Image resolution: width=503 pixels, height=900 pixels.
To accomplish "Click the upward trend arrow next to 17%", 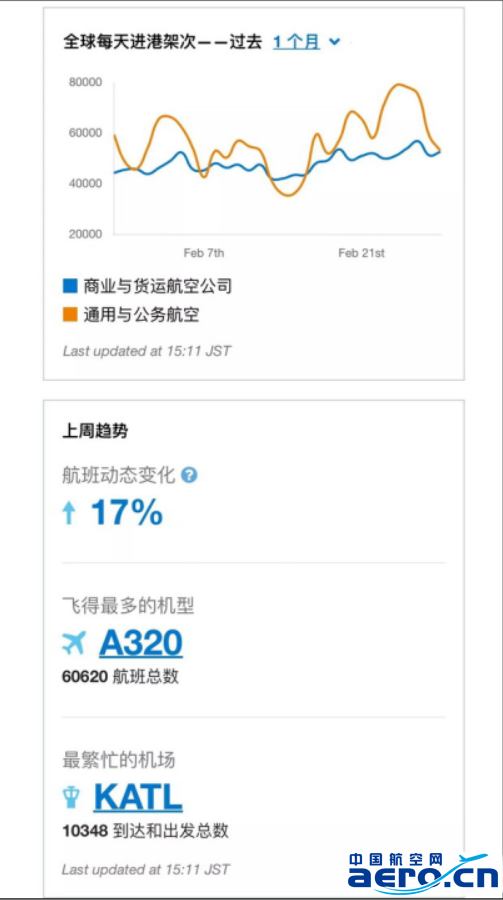I will pyautogui.click(x=69, y=513).
